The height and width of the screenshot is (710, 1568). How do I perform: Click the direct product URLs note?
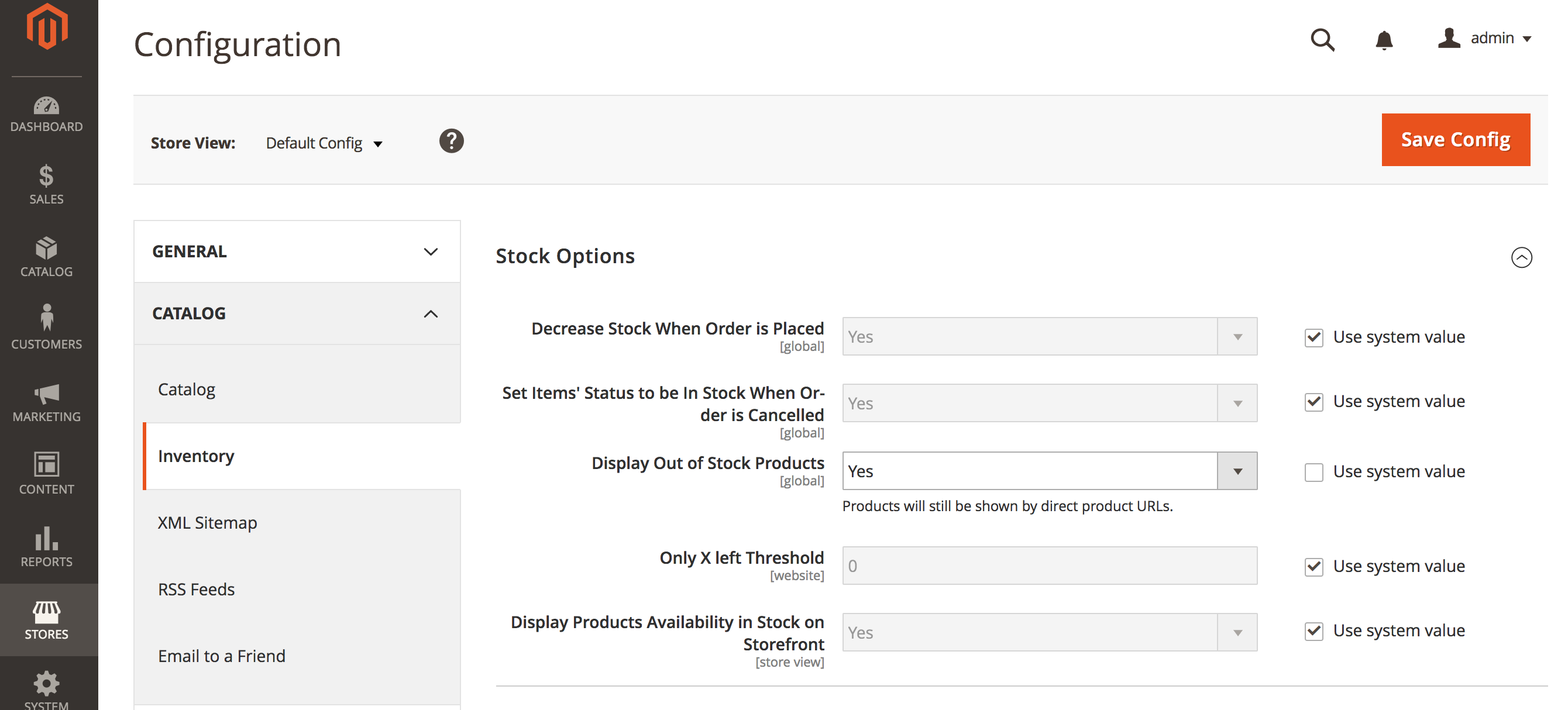click(1007, 506)
